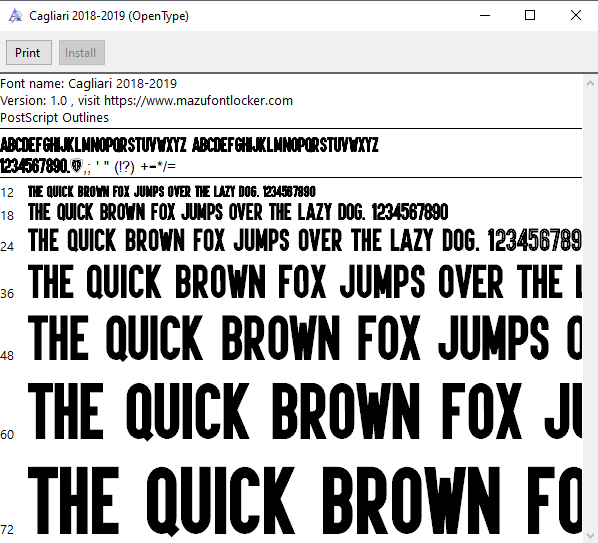Click the 12 point sample size label

(x=7, y=193)
